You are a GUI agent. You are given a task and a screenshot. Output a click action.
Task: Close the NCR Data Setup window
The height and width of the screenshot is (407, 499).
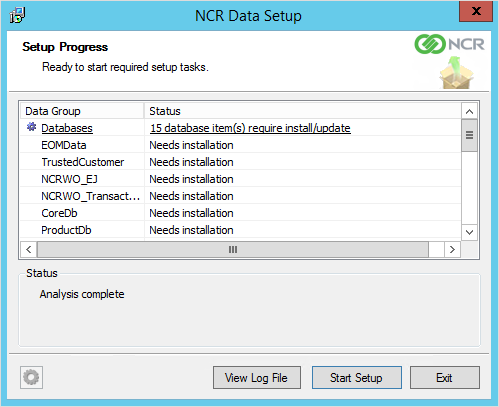(476, 12)
